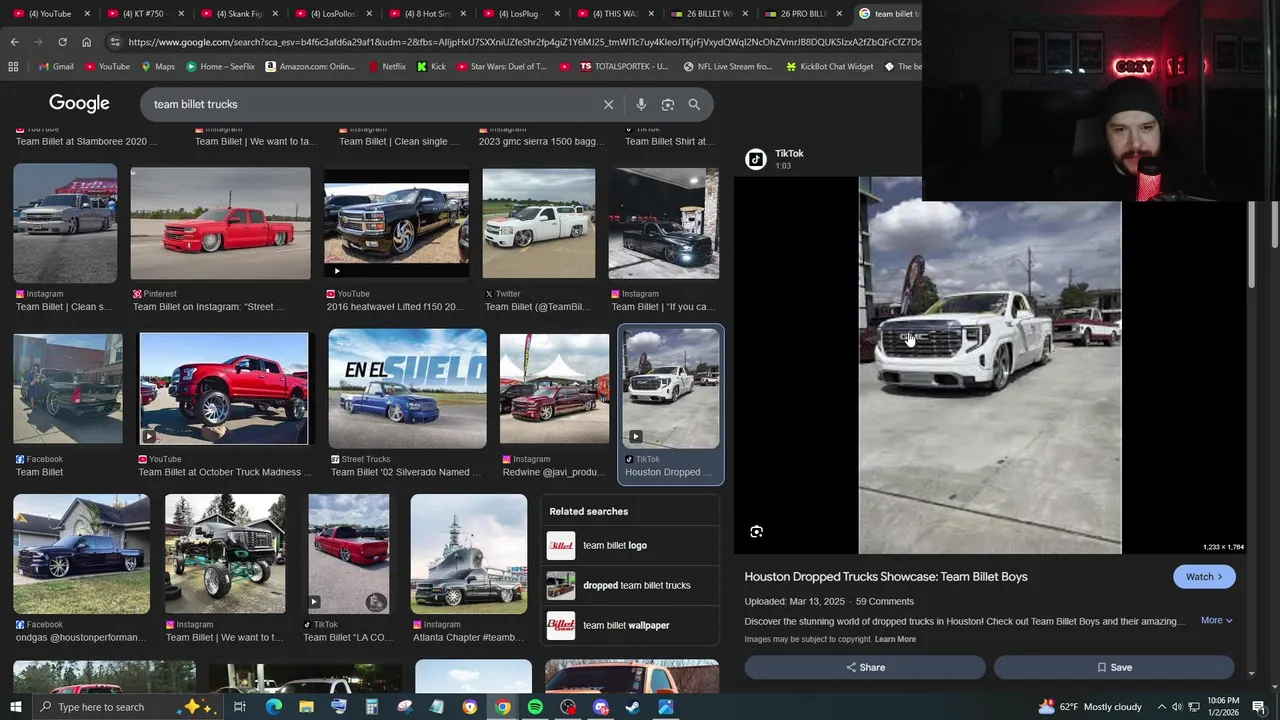The height and width of the screenshot is (720, 1280).
Task: Launch Microsoft Edge from taskbar
Action: (x=273, y=707)
